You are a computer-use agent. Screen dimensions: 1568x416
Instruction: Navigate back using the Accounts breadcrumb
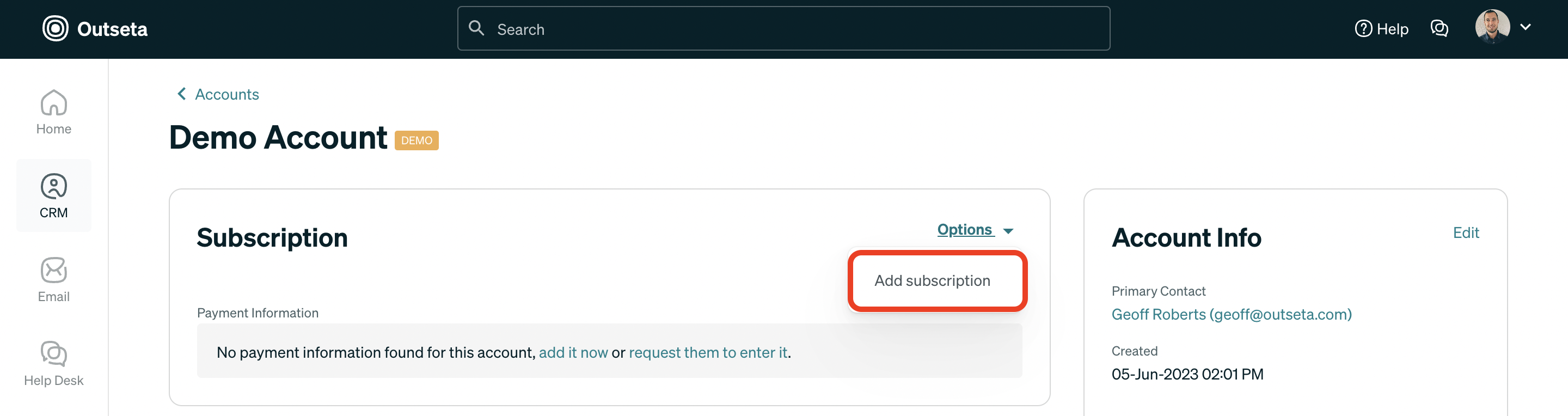[226, 94]
